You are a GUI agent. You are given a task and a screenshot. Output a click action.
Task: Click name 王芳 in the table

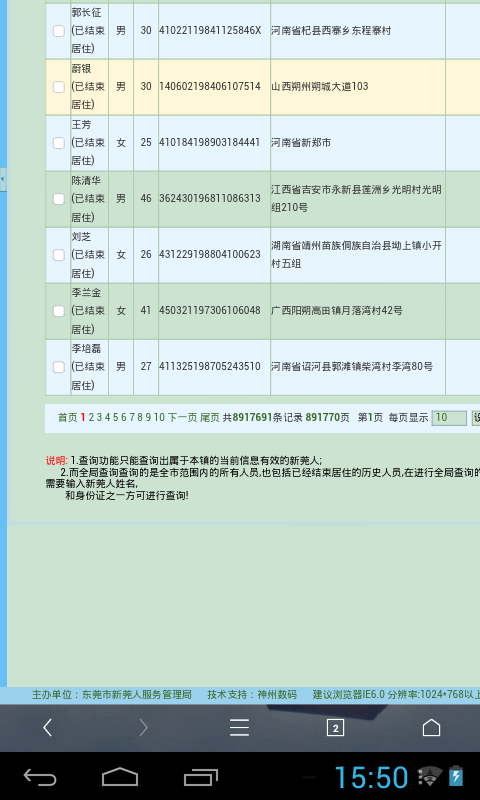[81, 124]
